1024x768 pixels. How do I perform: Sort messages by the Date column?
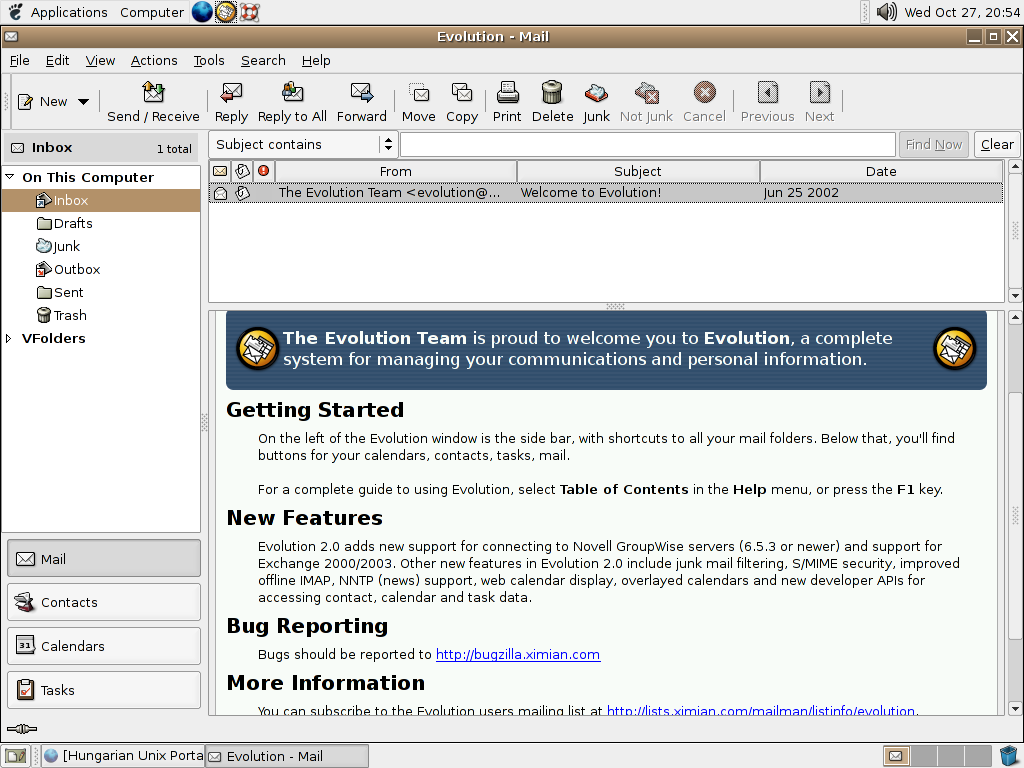coord(881,171)
